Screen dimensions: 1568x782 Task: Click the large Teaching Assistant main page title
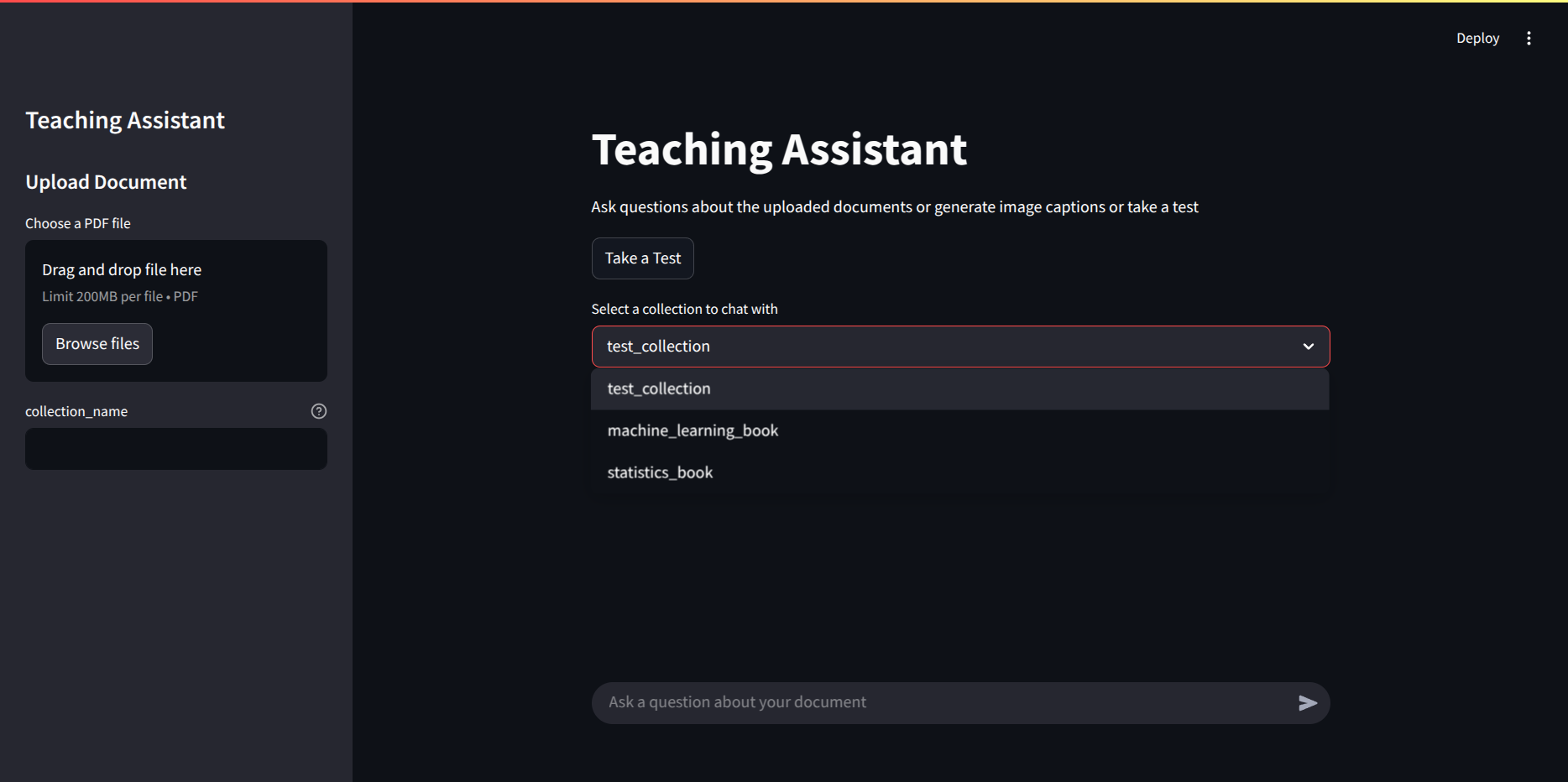click(x=779, y=149)
